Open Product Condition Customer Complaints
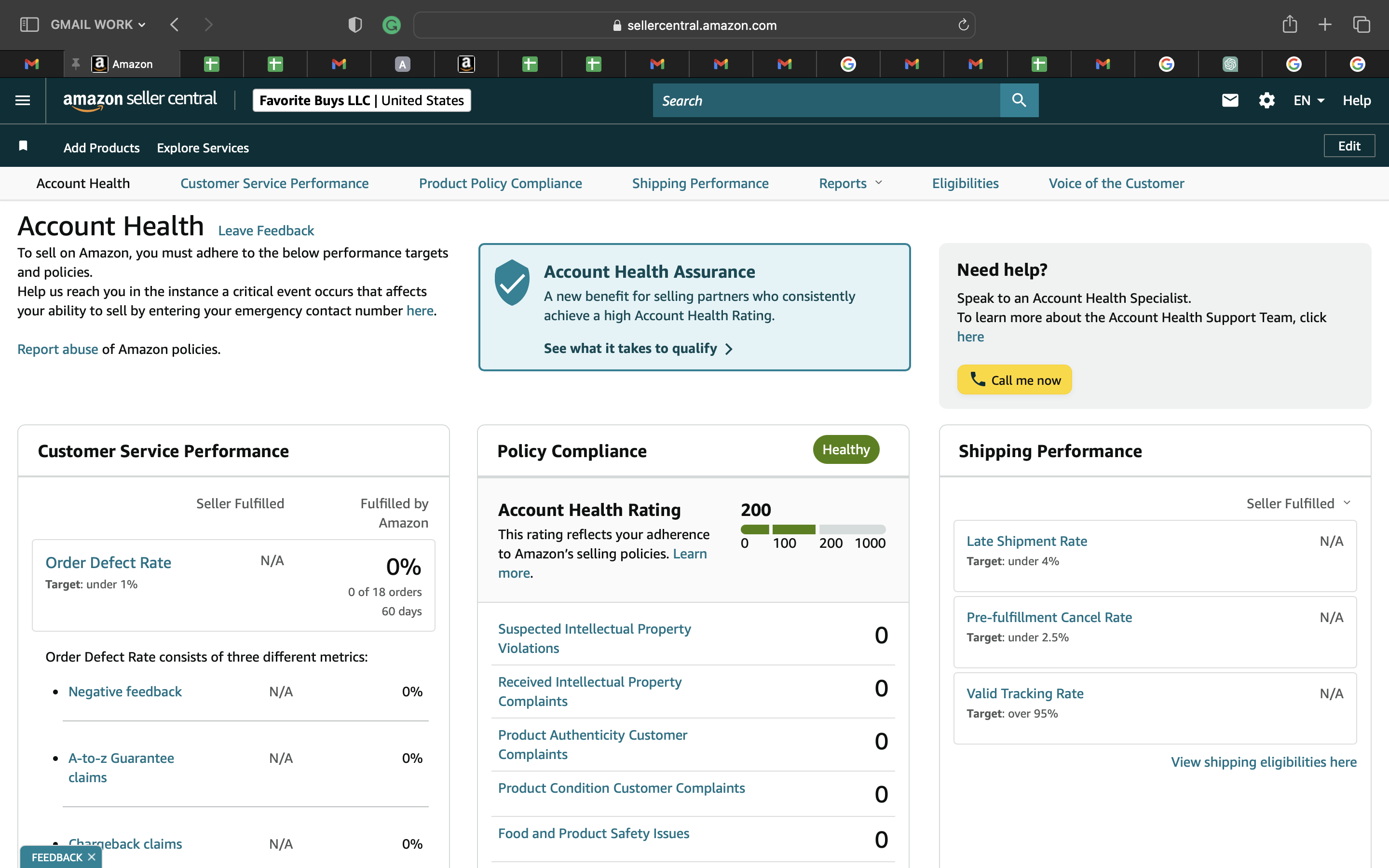The width and height of the screenshot is (1389, 868). tap(622, 788)
